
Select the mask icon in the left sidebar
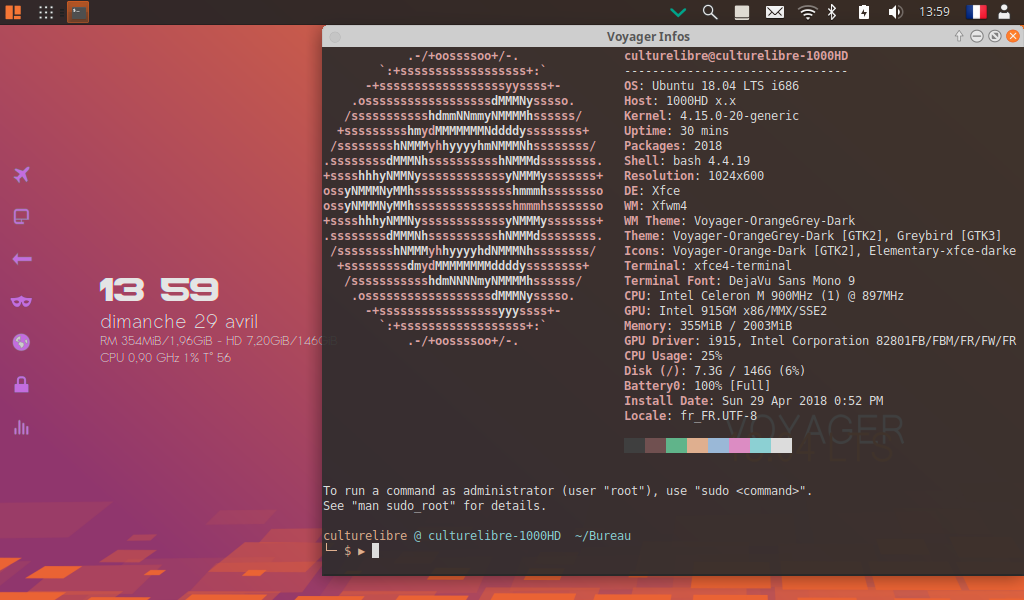pyautogui.click(x=21, y=301)
